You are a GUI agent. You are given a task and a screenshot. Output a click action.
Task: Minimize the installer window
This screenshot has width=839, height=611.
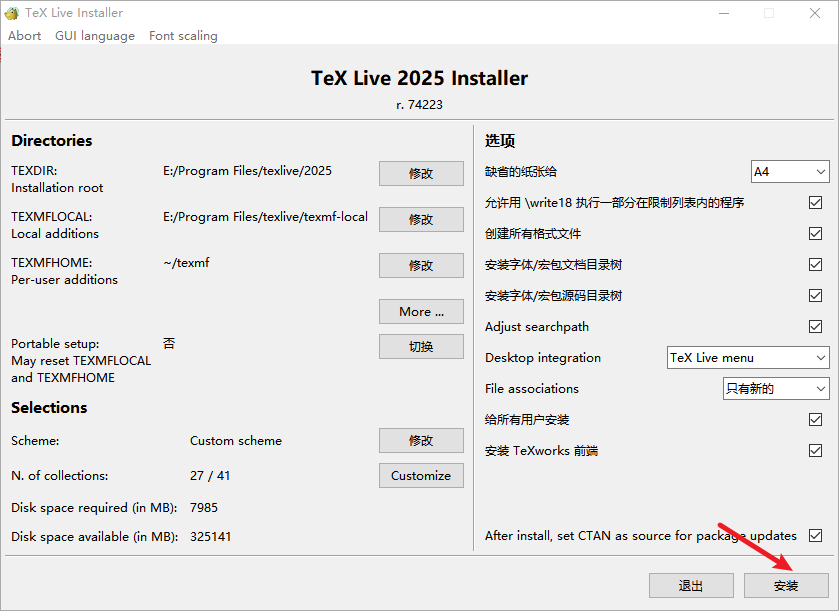coord(724,13)
